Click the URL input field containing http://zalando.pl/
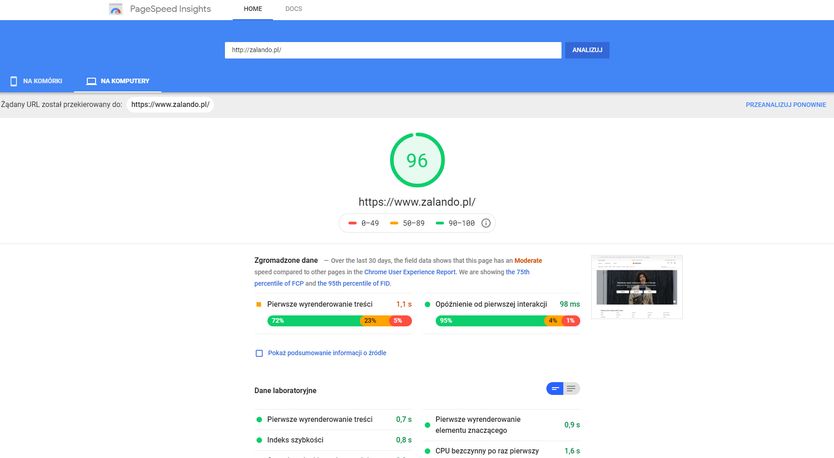This screenshot has width=834, height=458. tap(393, 50)
